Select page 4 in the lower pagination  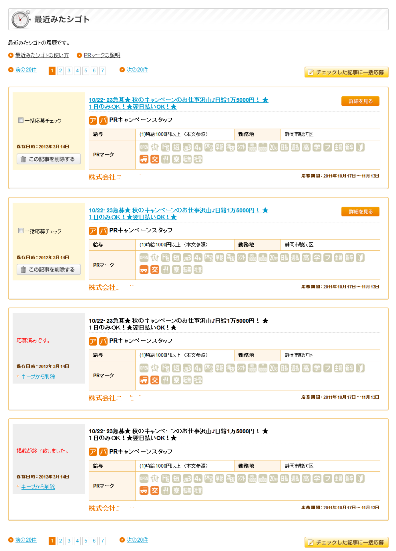(77, 541)
